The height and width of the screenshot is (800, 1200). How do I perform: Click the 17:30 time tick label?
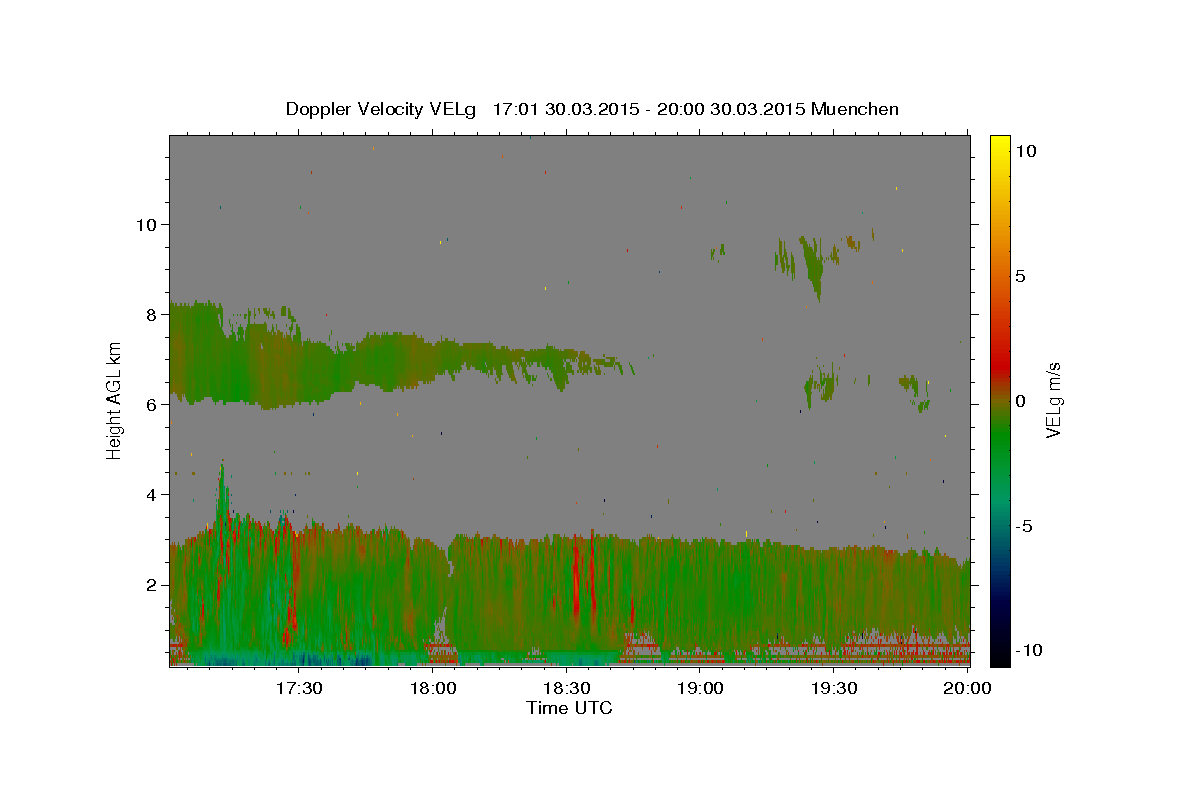[x=299, y=688]
